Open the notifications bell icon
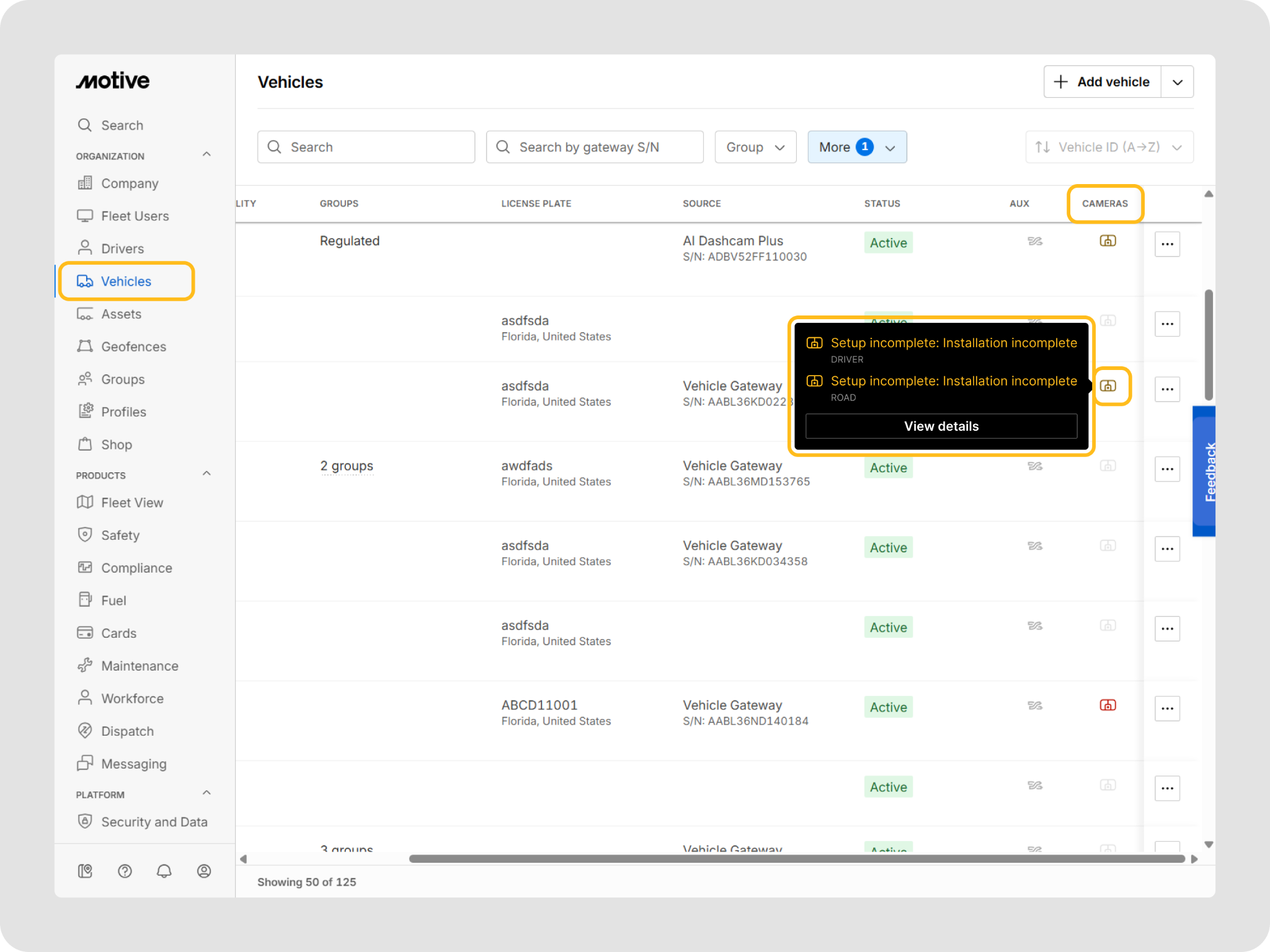This screenshot has width=1270, height=952. point(164,871)
